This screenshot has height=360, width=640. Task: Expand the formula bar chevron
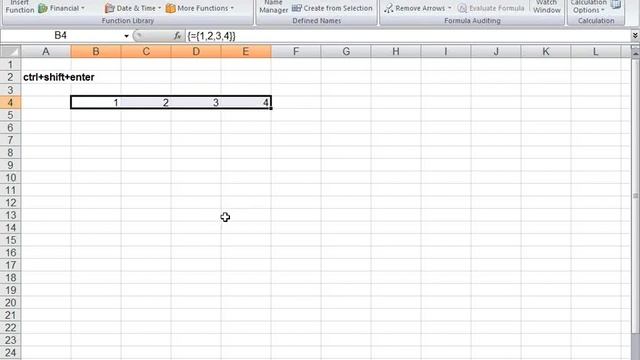(635, 36)
